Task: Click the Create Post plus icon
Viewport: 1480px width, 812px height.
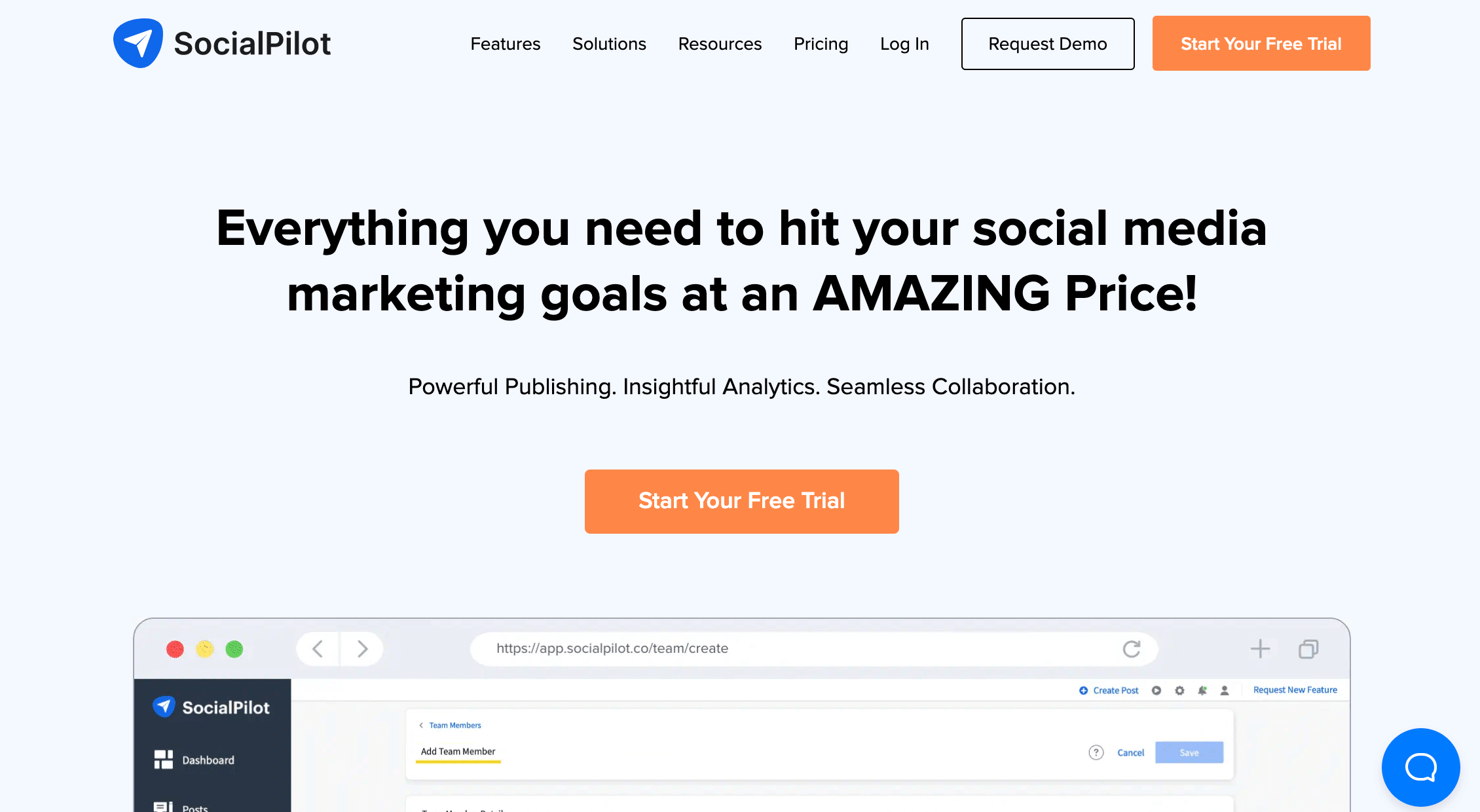Action: click(x=1084, y=690)
